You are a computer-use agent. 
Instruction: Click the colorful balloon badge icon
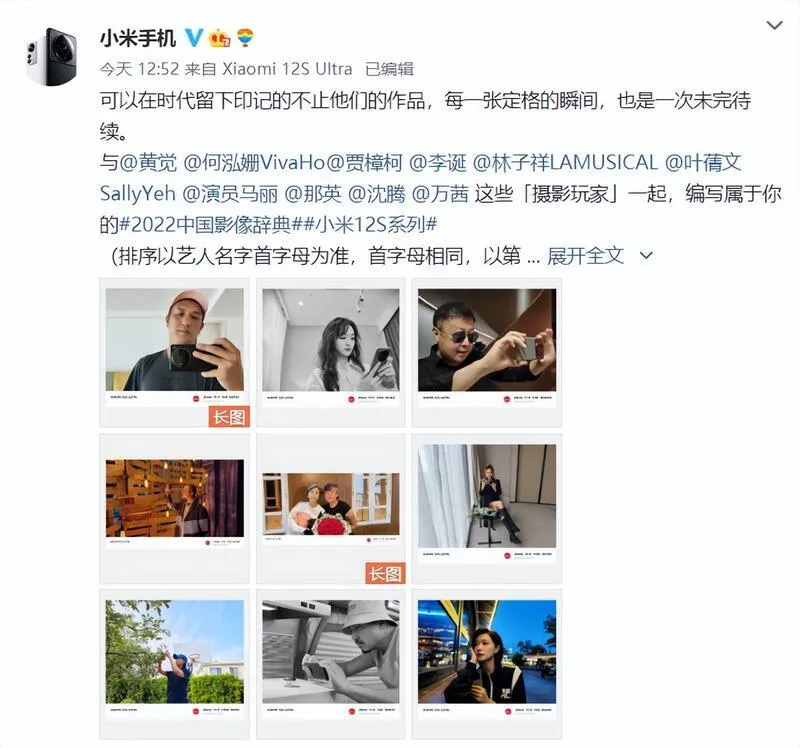coord(245,37)
